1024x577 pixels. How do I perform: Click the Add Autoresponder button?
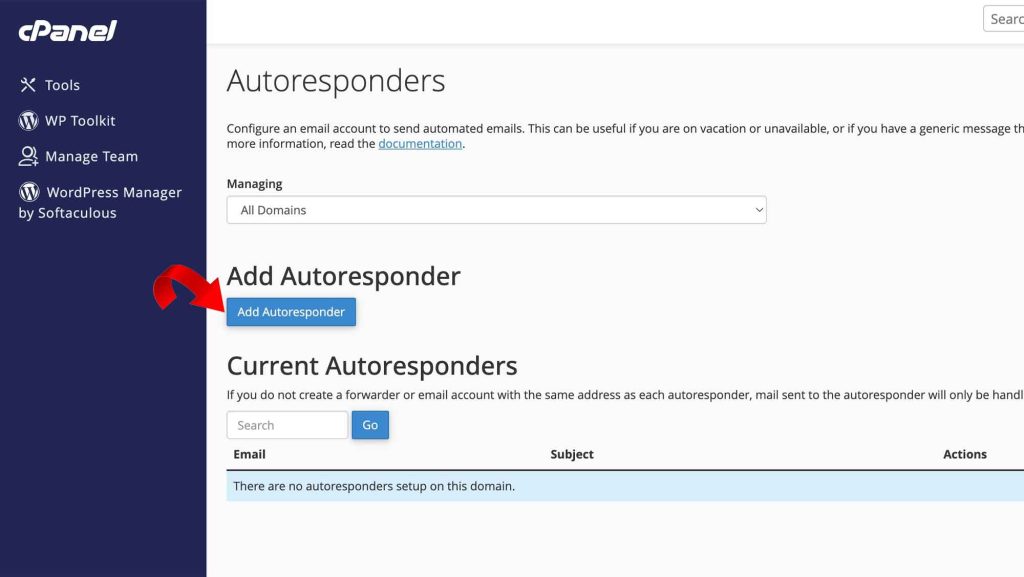pos(291,311)
